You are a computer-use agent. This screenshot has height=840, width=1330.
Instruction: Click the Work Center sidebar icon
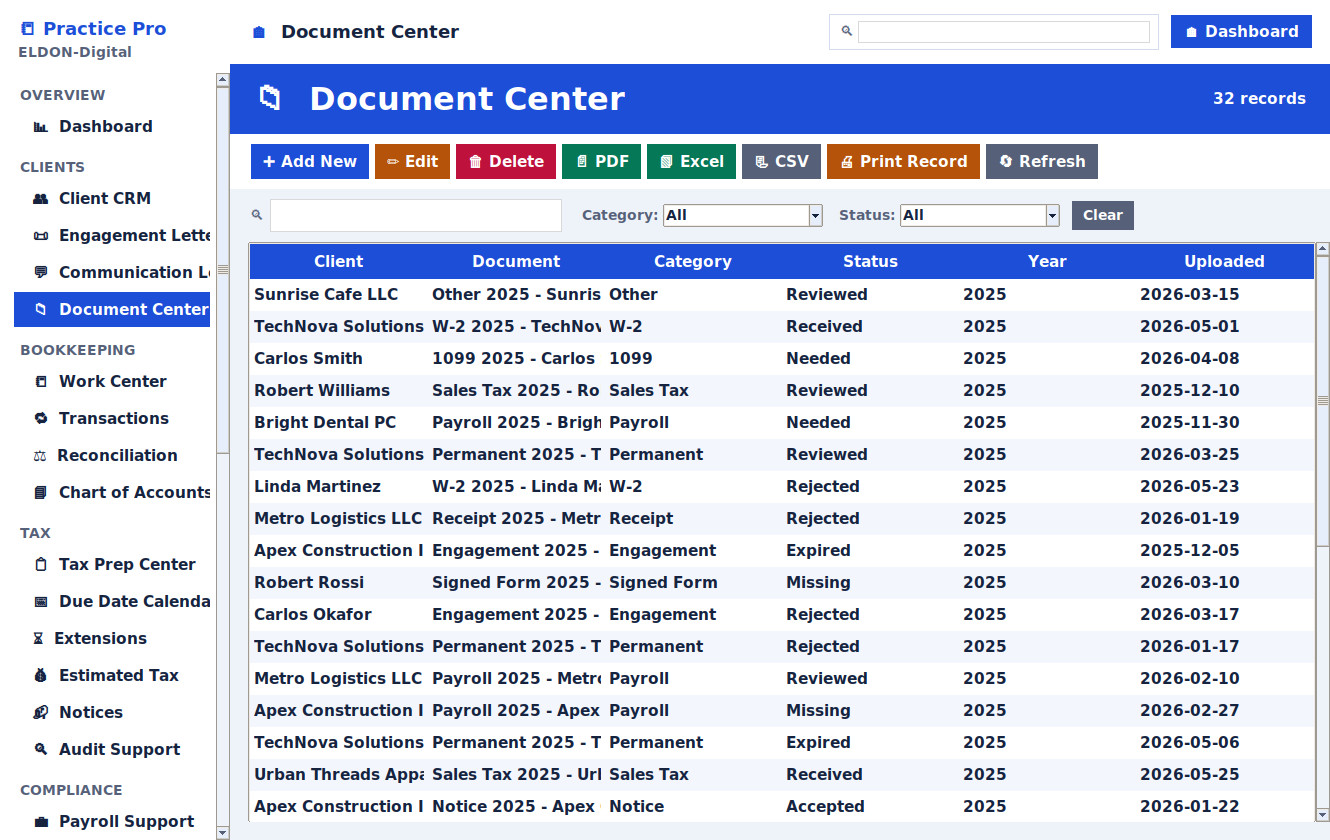(x=41, y=382)
